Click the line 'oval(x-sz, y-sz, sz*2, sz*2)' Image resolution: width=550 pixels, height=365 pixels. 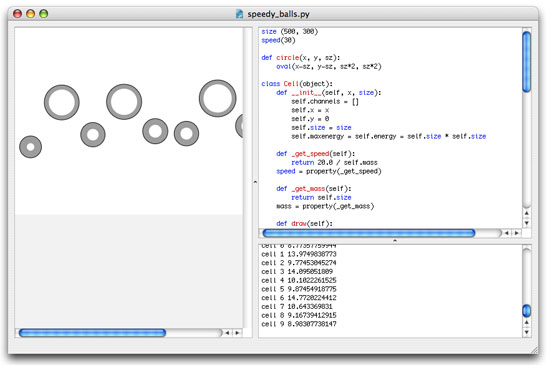coord(329,66)
